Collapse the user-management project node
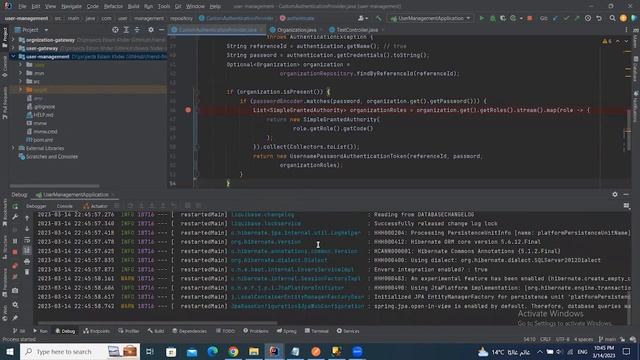This screenshot has width=640, height=360. (x=13, y=56)
